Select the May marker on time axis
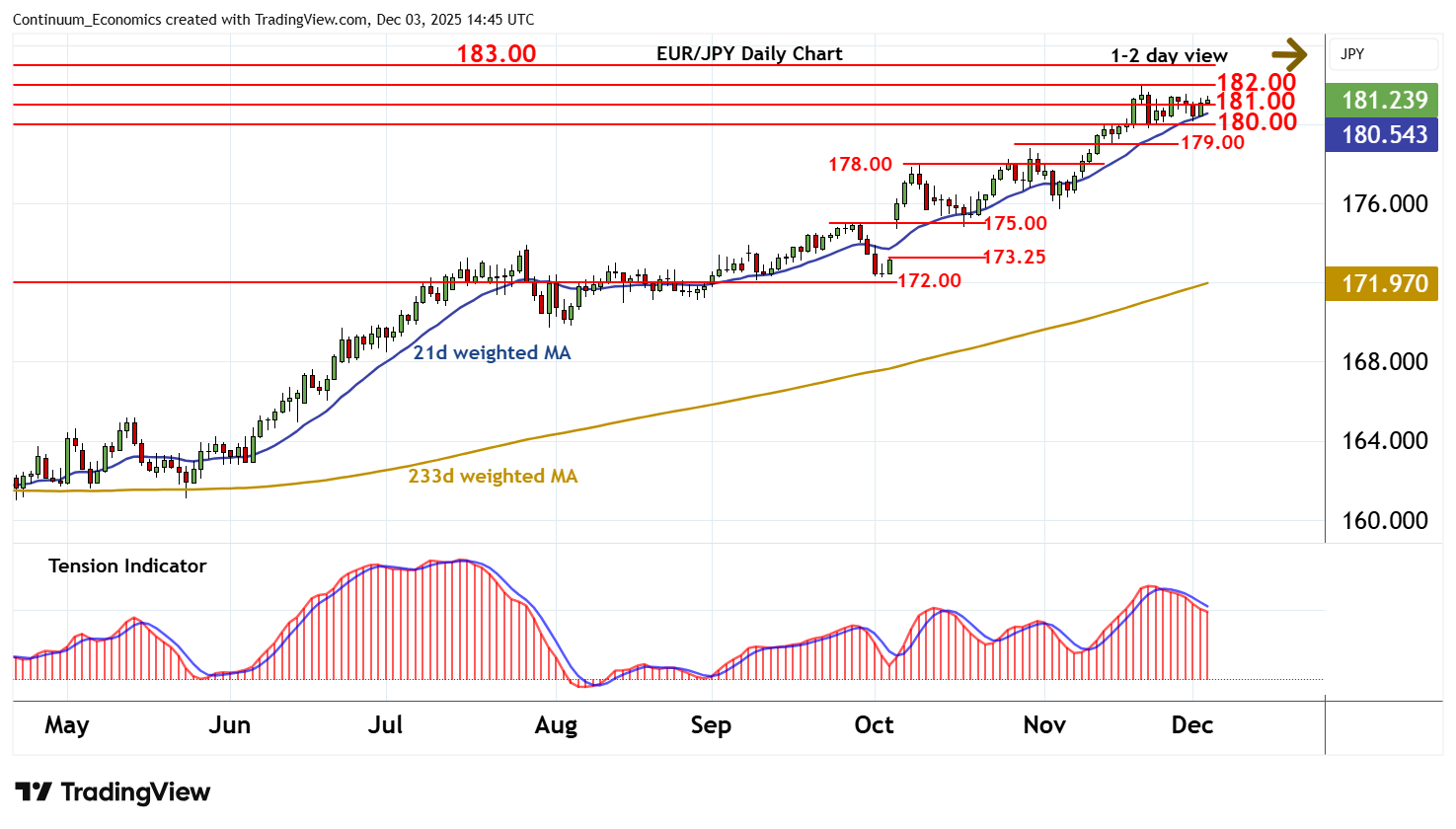The height and width of the screenshot is (829, 1456). click(x=66, y=725)
